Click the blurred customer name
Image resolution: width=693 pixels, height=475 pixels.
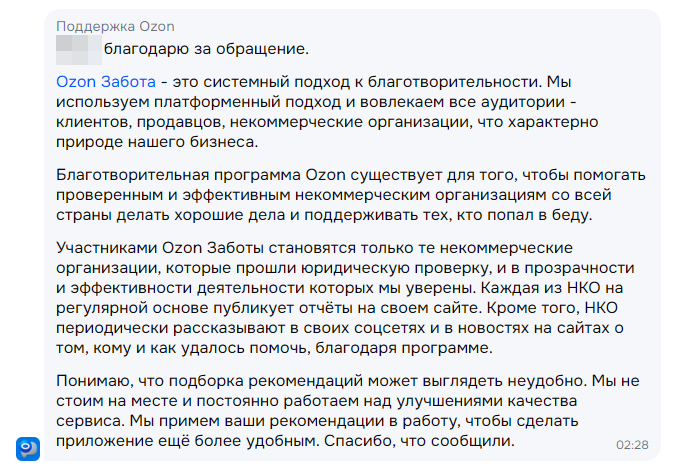click(77, 47)
